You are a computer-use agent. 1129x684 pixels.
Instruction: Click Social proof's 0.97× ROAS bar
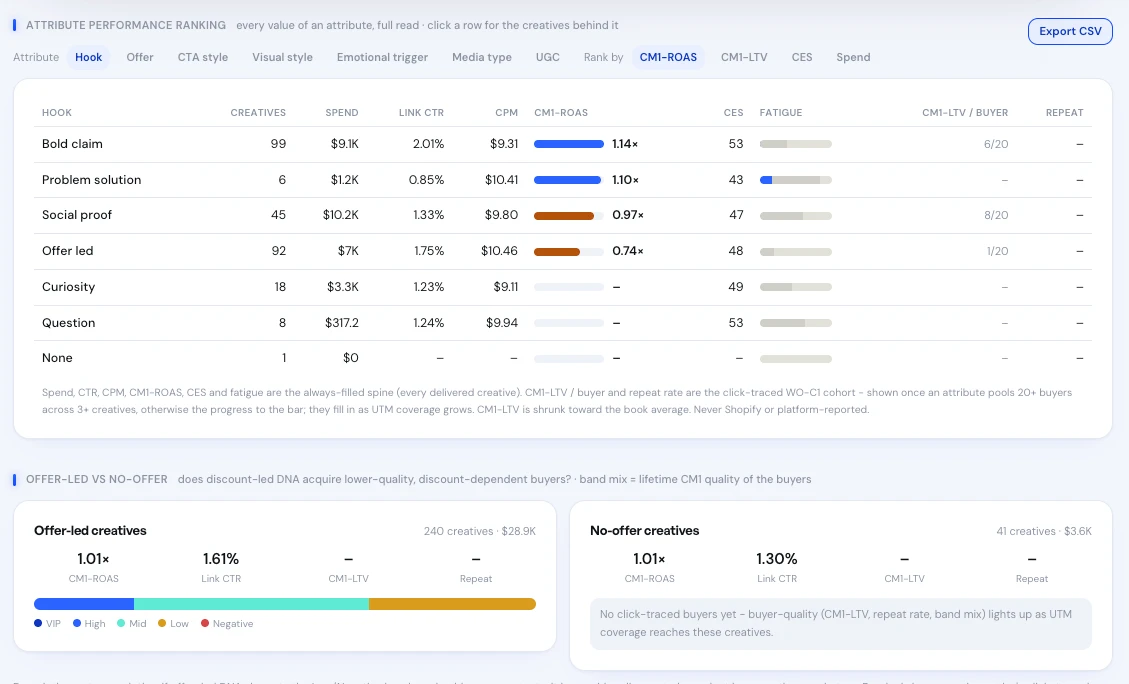pyautogui.click(x=569, y=215)
